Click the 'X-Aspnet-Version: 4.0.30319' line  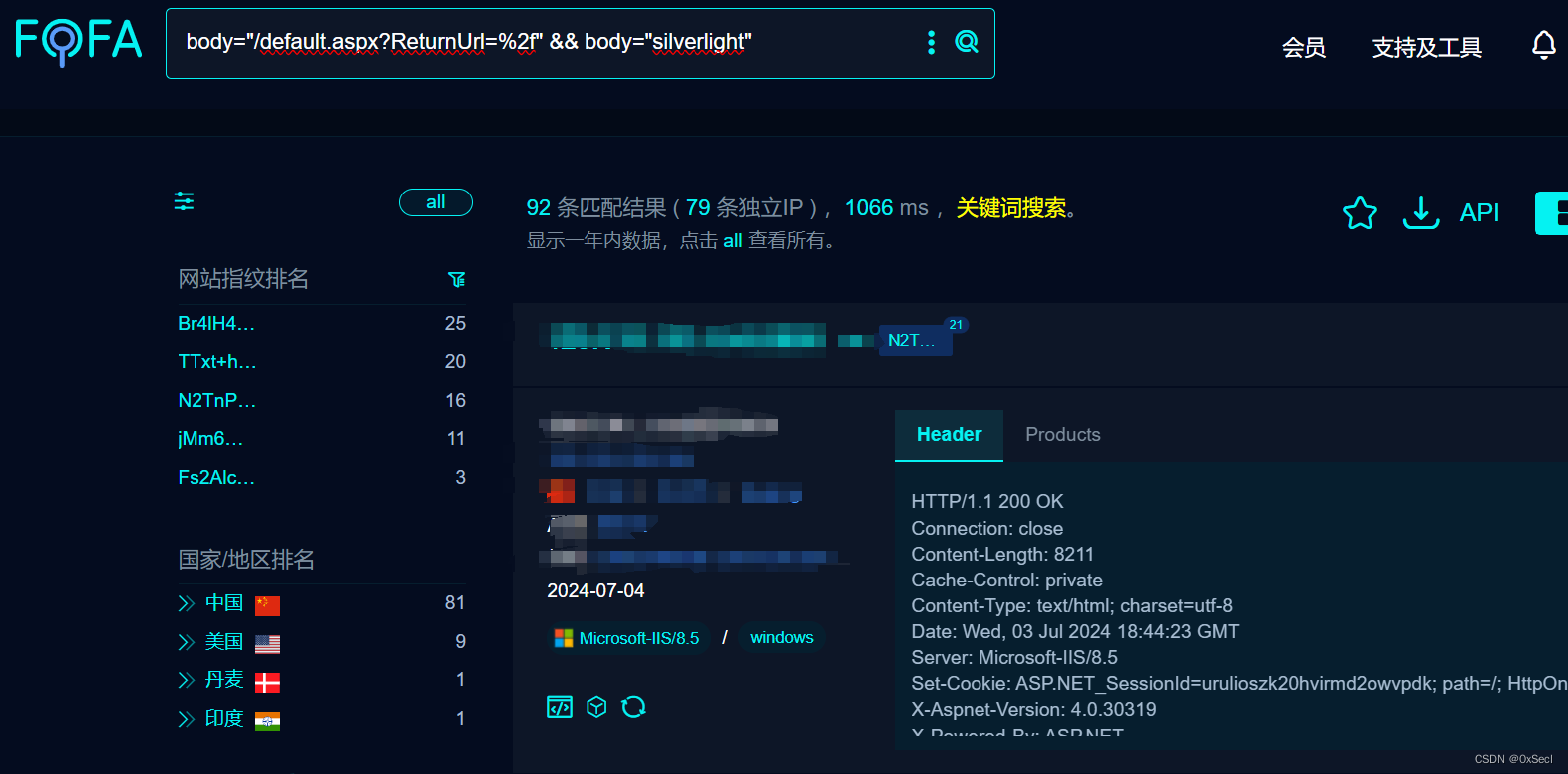(1033, 709)
